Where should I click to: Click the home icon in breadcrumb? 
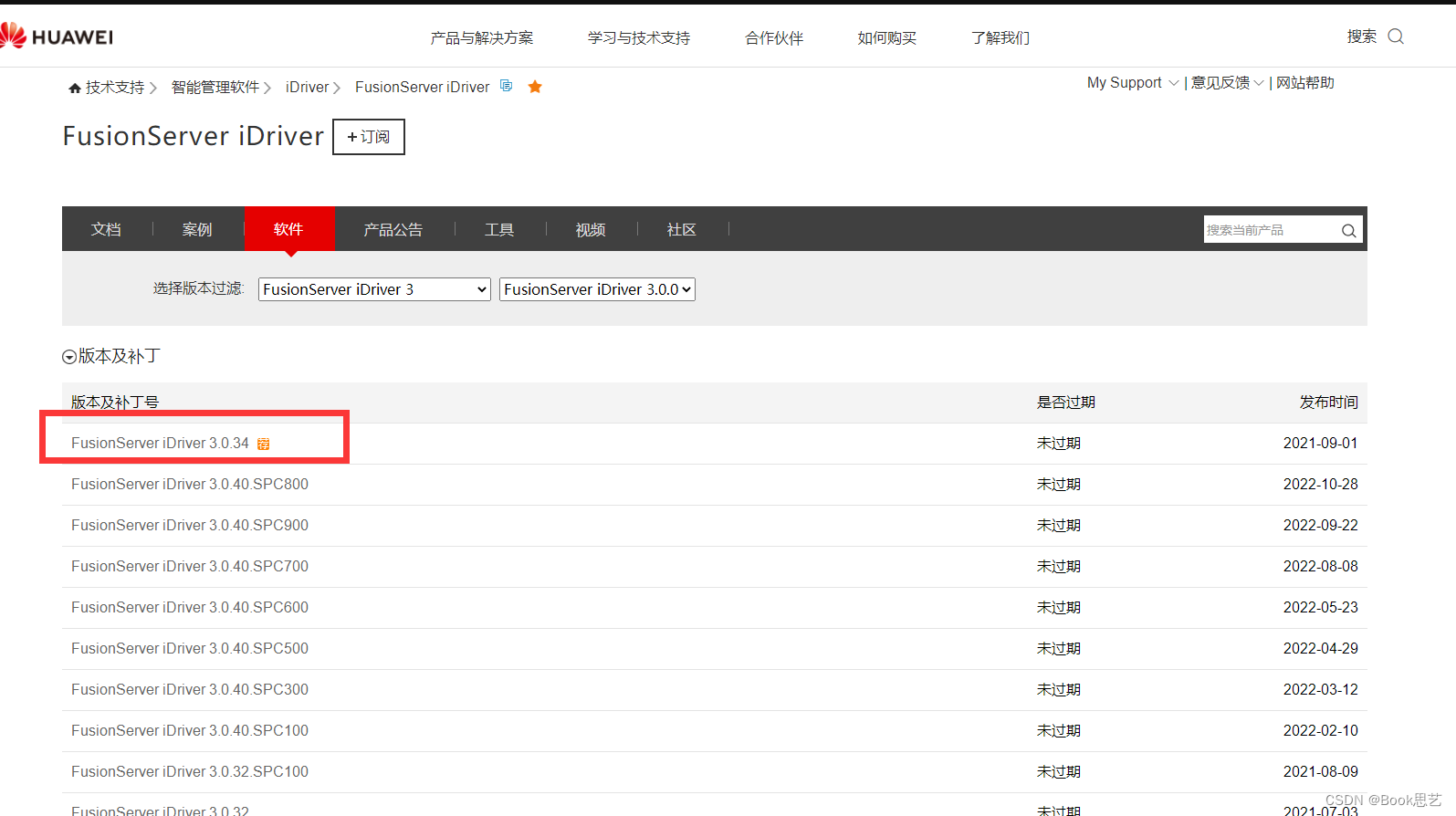point(75,88)
